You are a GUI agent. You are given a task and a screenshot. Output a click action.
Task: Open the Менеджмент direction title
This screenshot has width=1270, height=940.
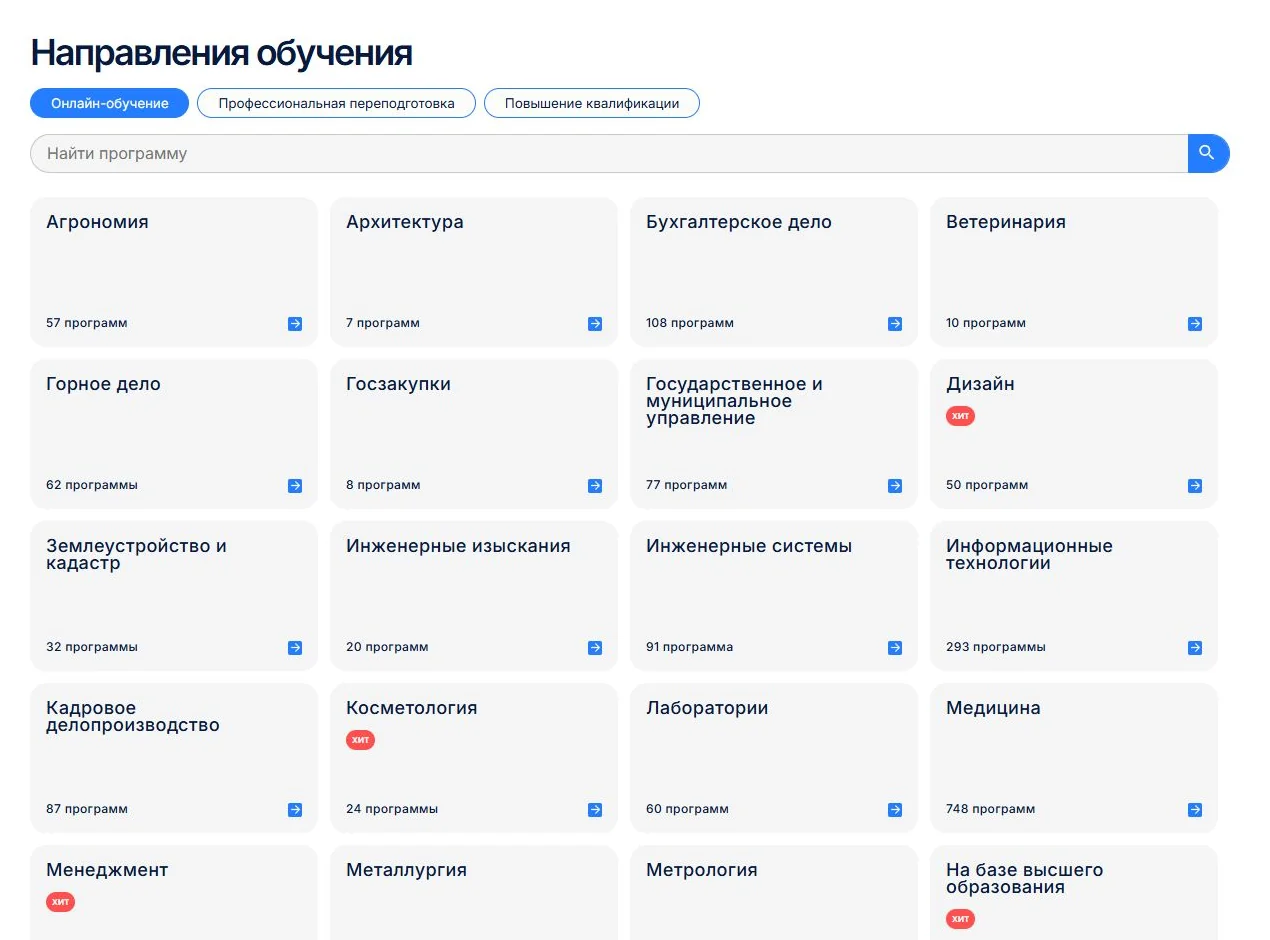pos(107,870)
